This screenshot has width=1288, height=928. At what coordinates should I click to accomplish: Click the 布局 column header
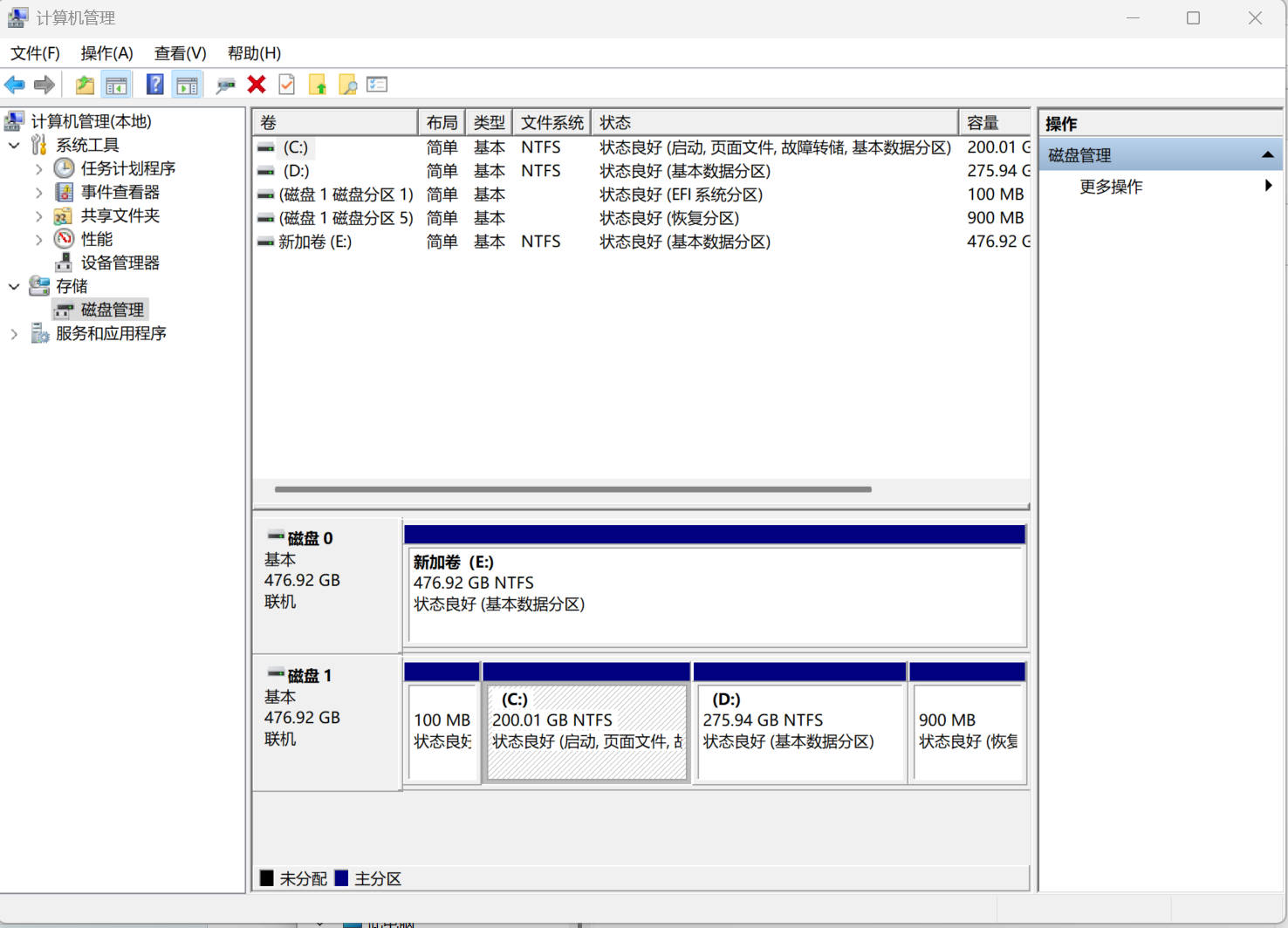[x=442, y=122]
